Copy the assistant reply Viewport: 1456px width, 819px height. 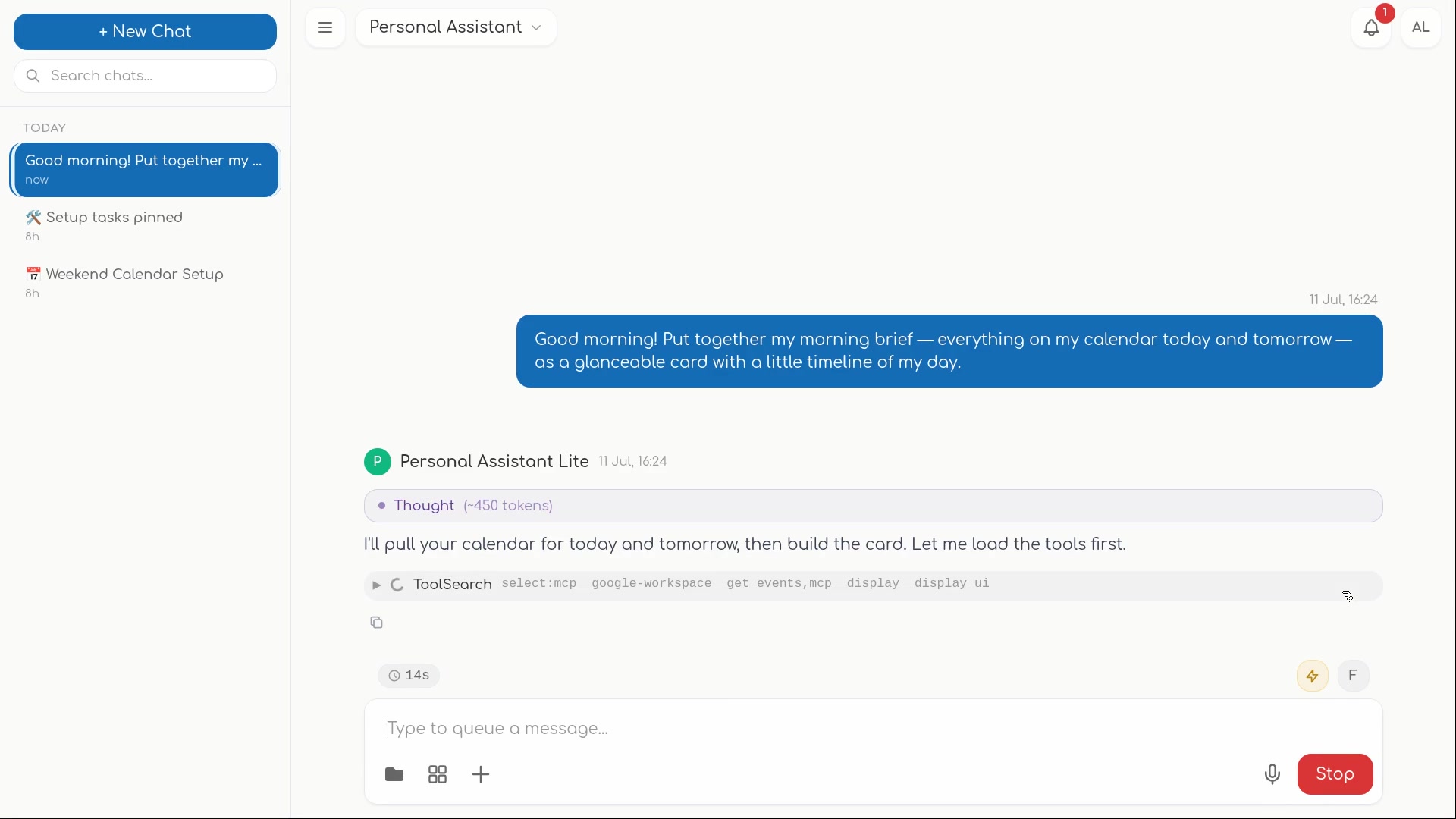[x=377, y=623]
